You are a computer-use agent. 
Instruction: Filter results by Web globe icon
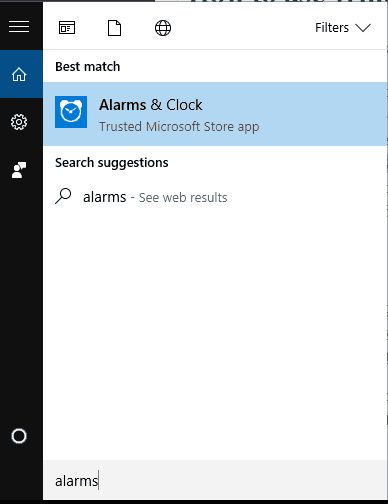[163, 28]
